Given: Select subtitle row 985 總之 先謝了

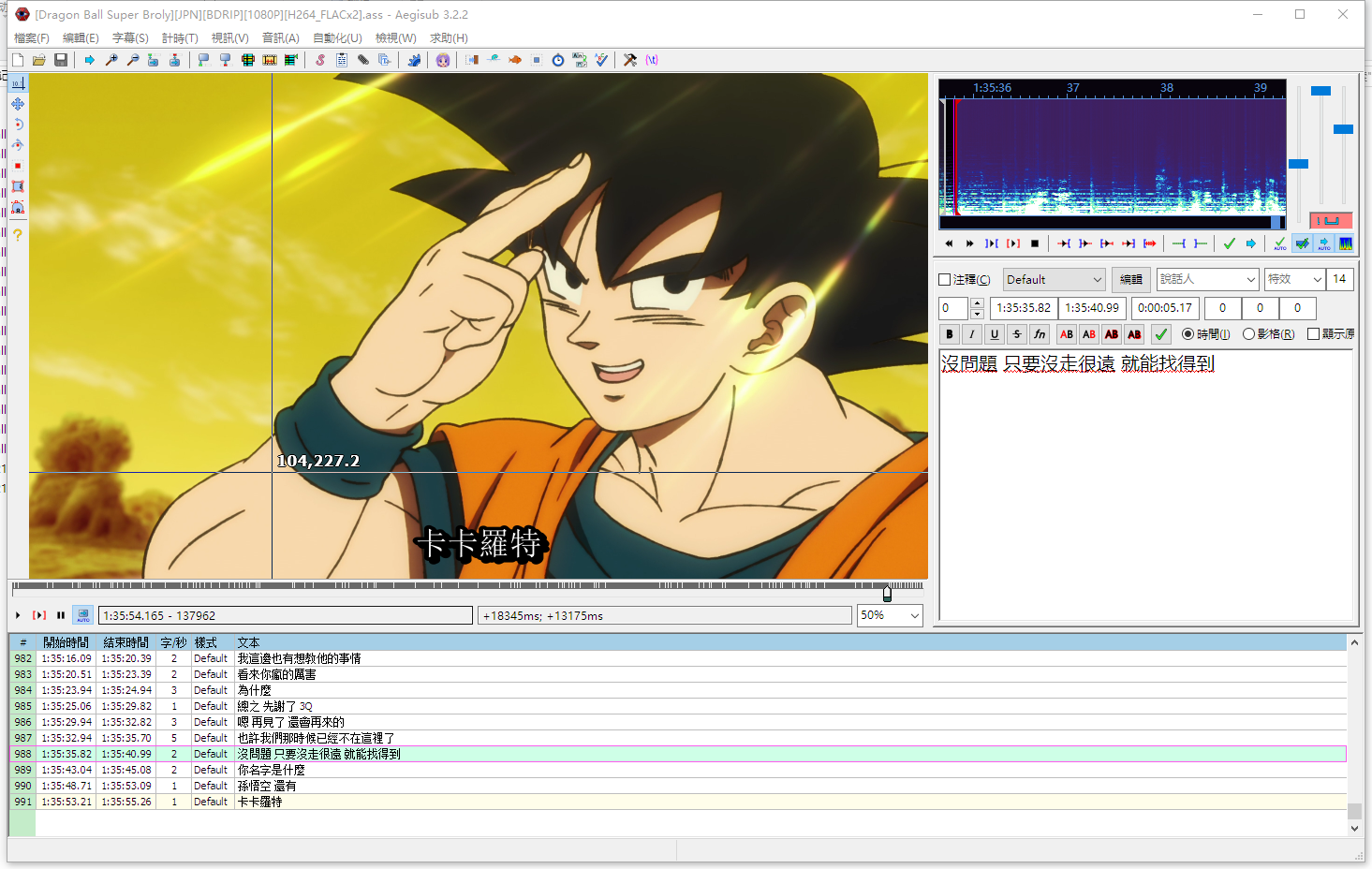Looking at the screenshot, I should point(677,706).
